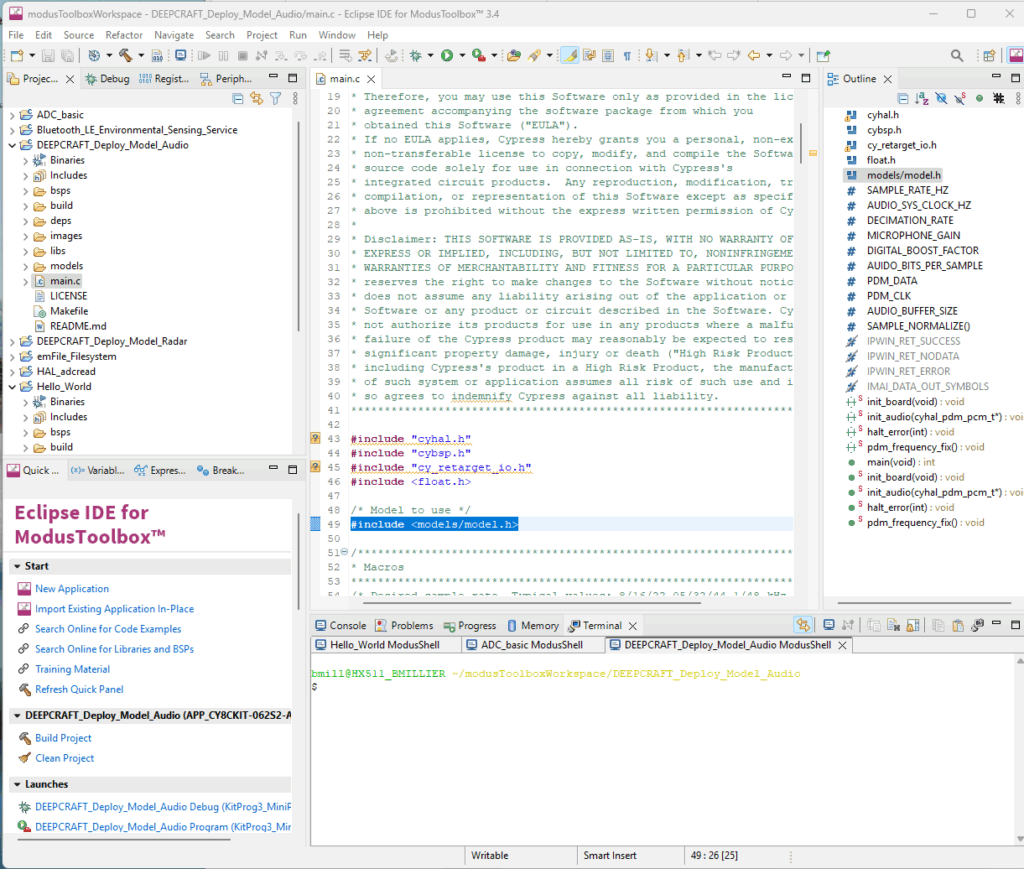Image resolution: width=1024 pixels, height=869 pixels.
Task: Click the Training Material link
Action: tap(72, 669)
